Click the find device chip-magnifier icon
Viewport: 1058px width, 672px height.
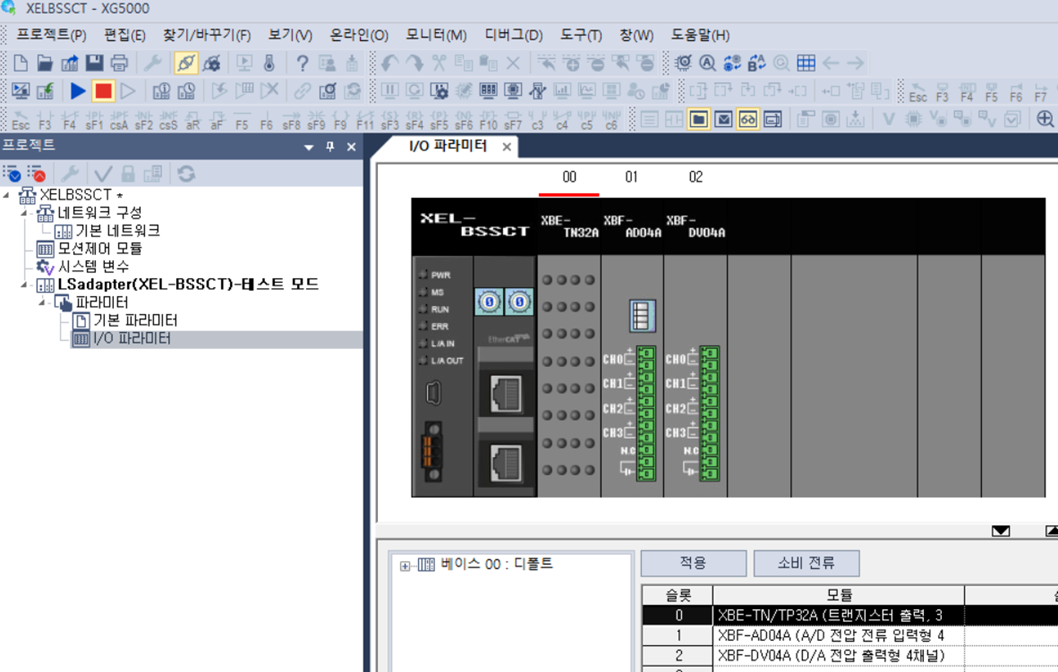pyautogui.click(x=683, y=63)
